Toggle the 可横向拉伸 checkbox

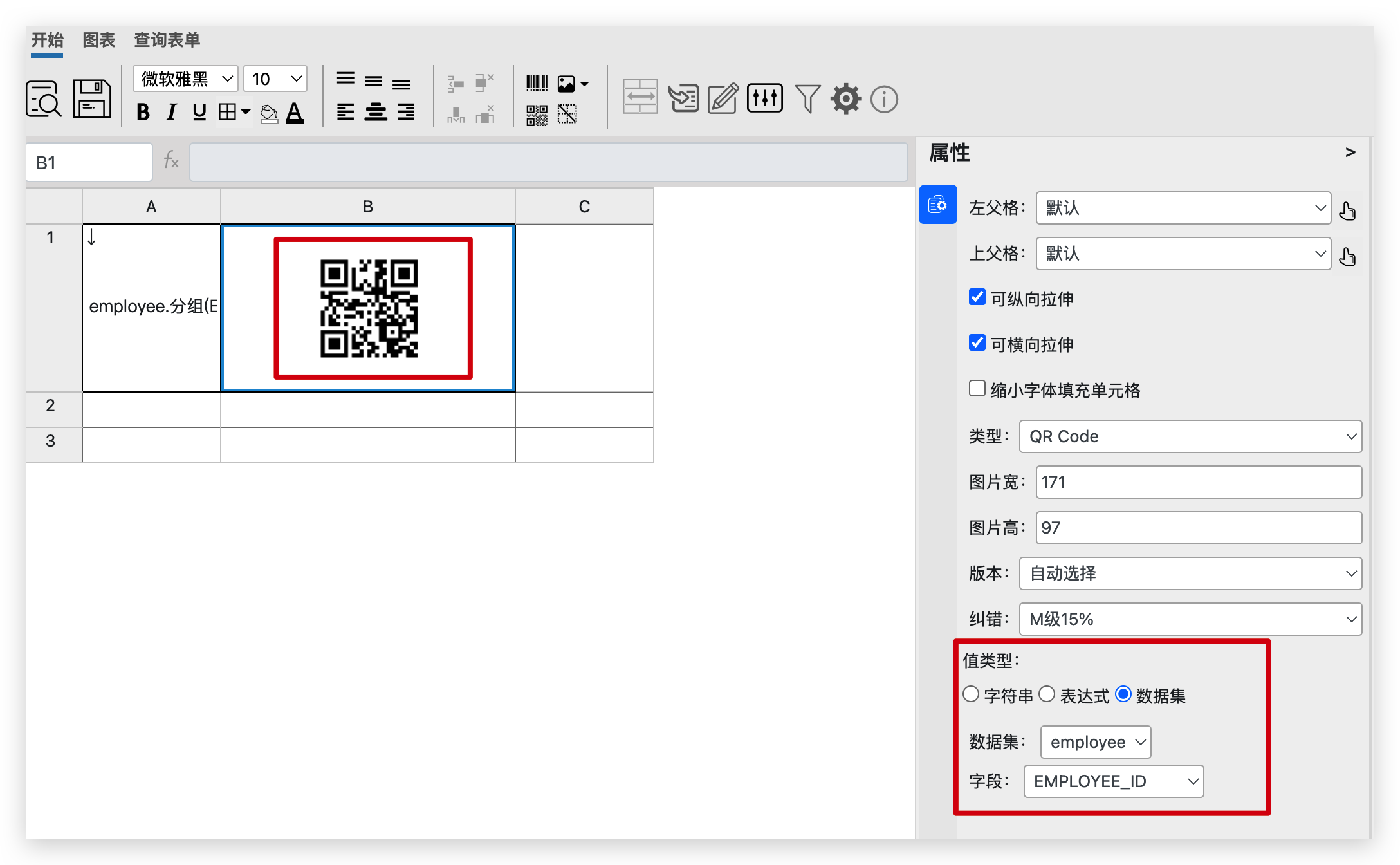(x=977, y=342)
